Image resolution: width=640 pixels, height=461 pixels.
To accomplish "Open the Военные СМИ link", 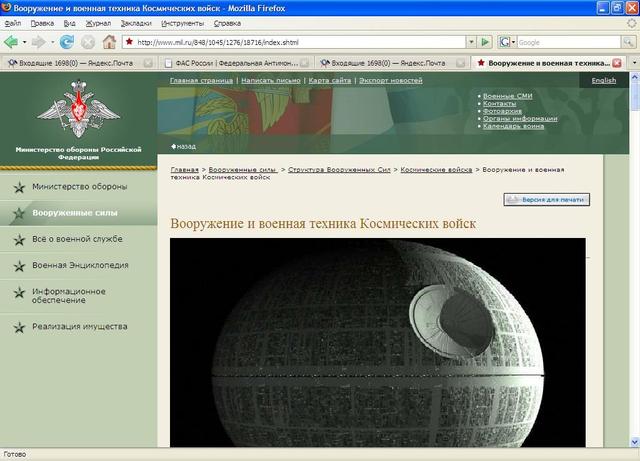I will (x=507, y=96).
